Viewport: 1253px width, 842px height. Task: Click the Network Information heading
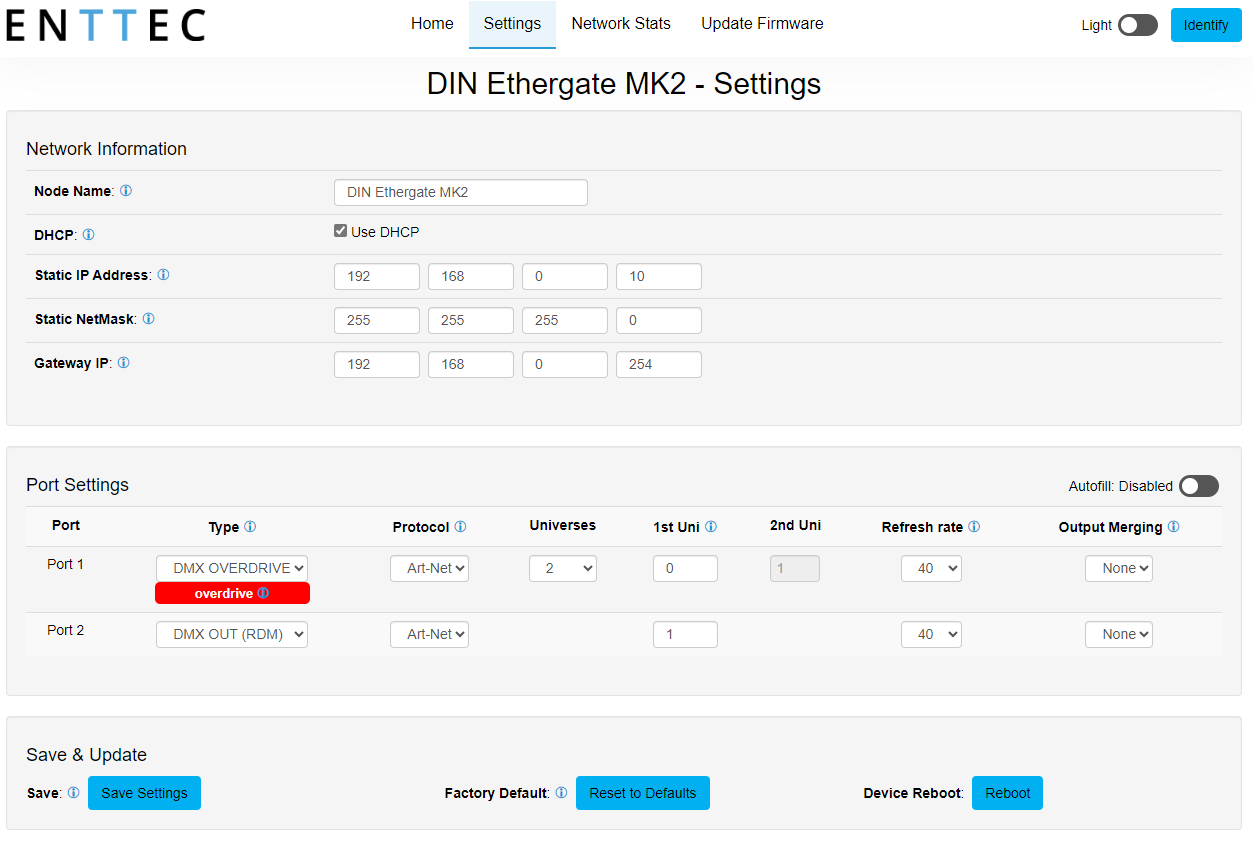(106, 149)
